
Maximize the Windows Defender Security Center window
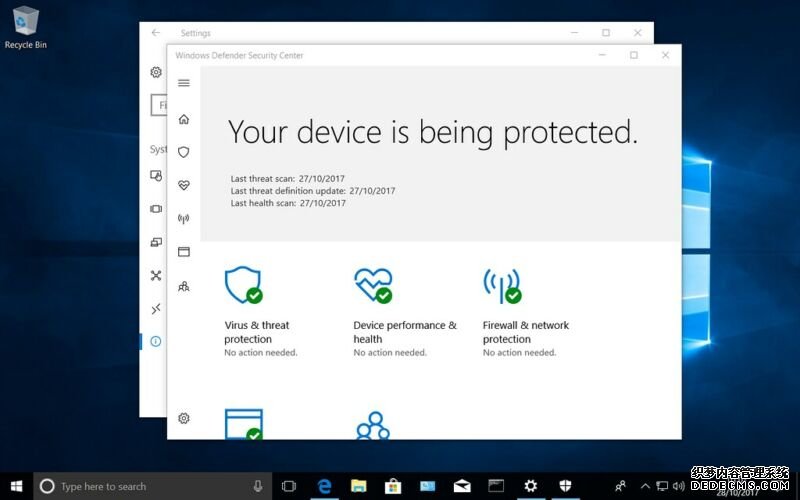634,55
